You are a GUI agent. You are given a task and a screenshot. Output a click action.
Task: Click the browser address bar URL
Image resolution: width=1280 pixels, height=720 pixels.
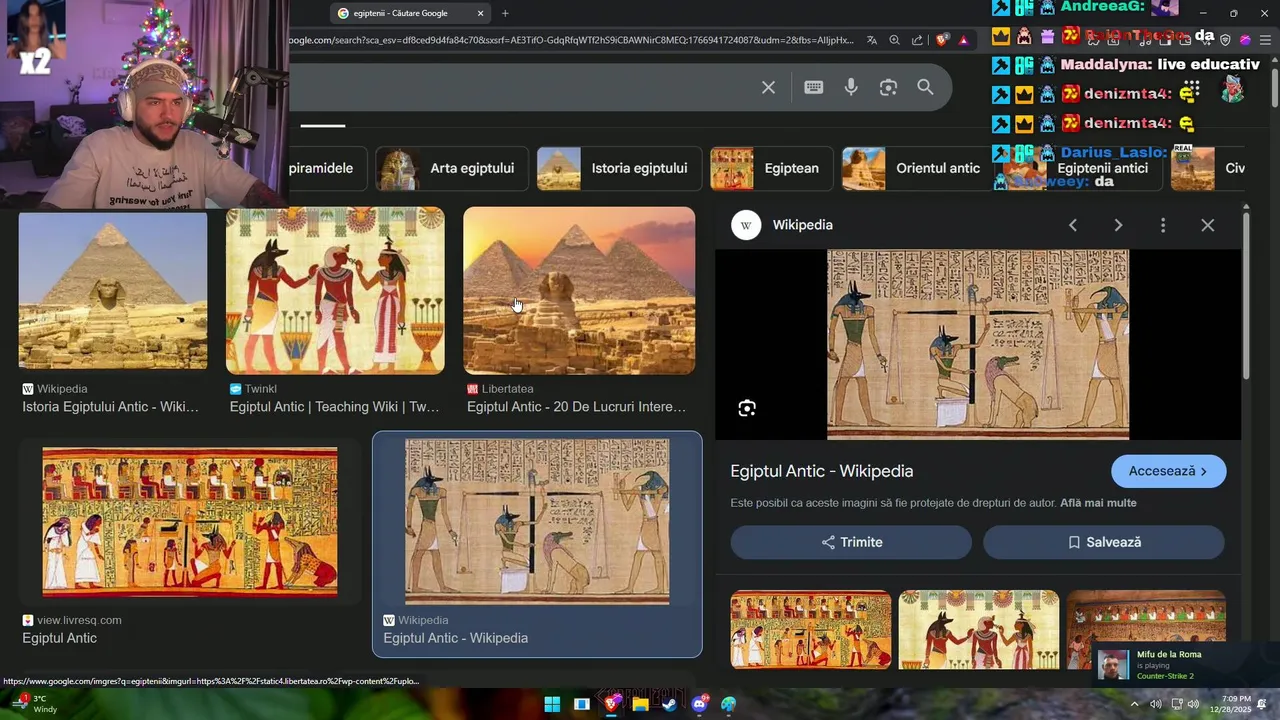570,40
